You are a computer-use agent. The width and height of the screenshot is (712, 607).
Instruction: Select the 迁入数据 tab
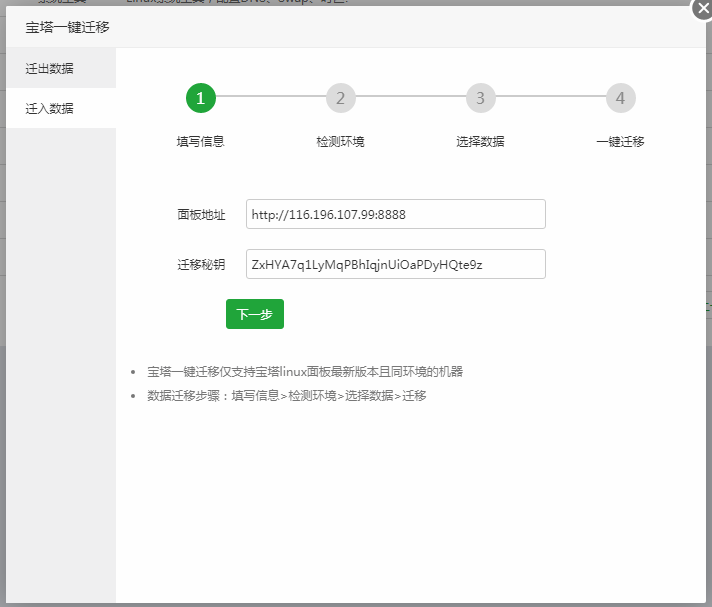coord(50,108)
